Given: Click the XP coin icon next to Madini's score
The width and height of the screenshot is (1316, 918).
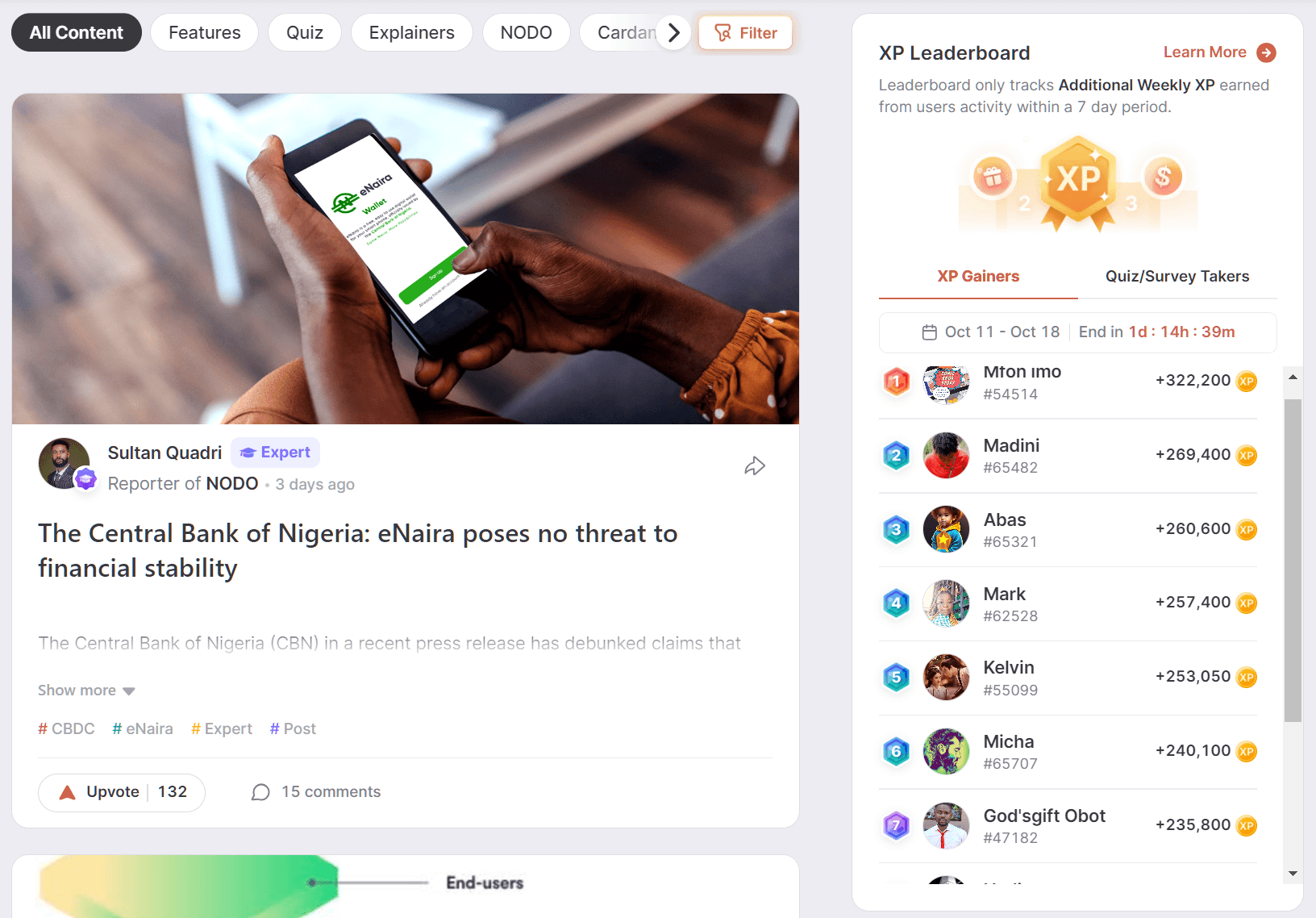Looking at the screenshot, I should pos(1247,455).
